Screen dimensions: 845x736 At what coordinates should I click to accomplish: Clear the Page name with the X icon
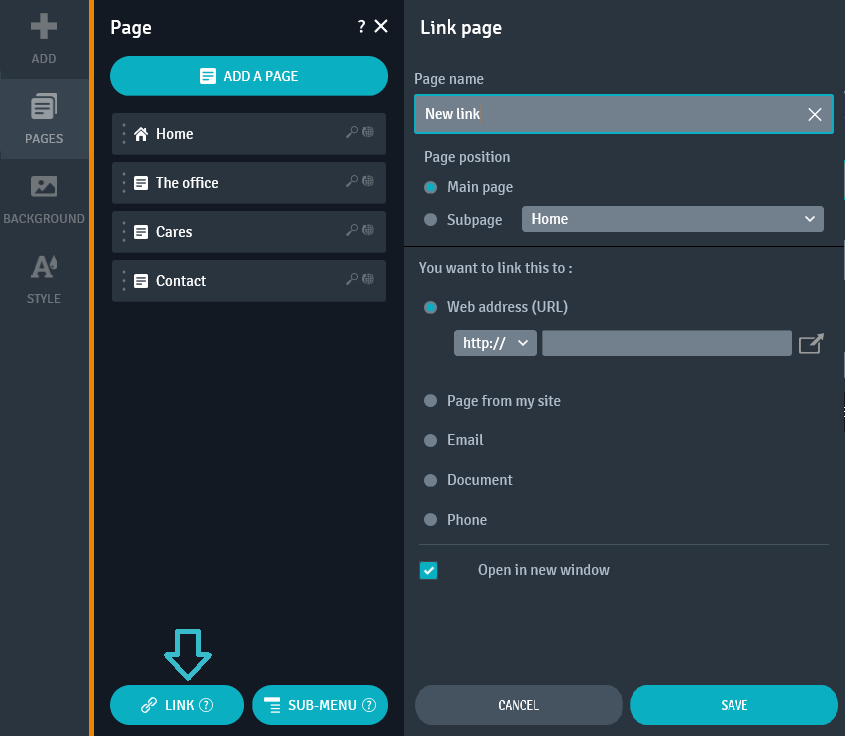814,114
